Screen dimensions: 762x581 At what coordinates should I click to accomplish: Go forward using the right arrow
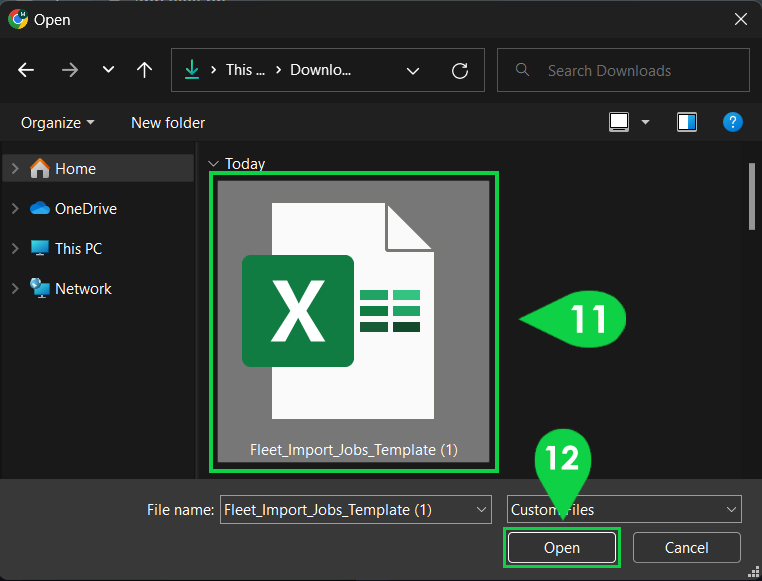(x=70, y=70)
